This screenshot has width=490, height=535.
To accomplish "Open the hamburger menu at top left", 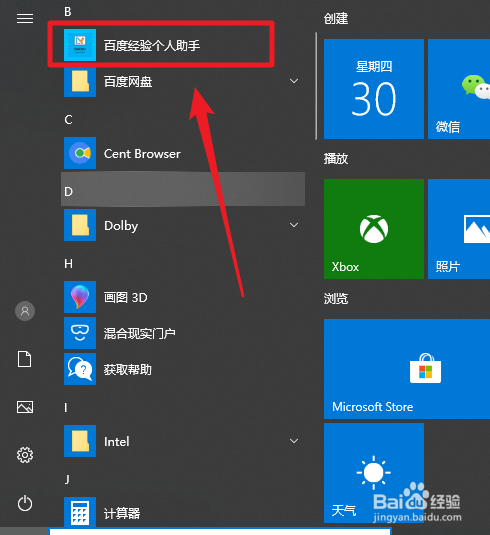I will 25,18.
